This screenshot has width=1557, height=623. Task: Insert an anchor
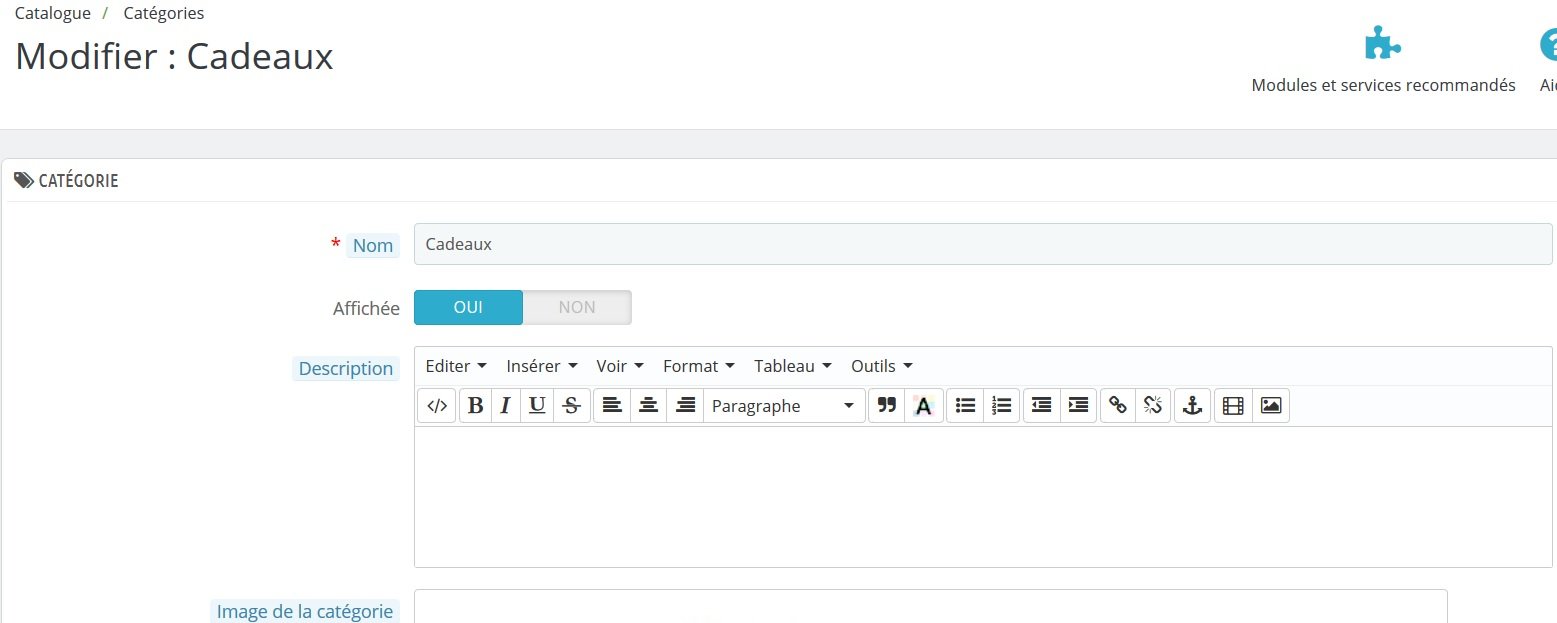pos(1191,405)
